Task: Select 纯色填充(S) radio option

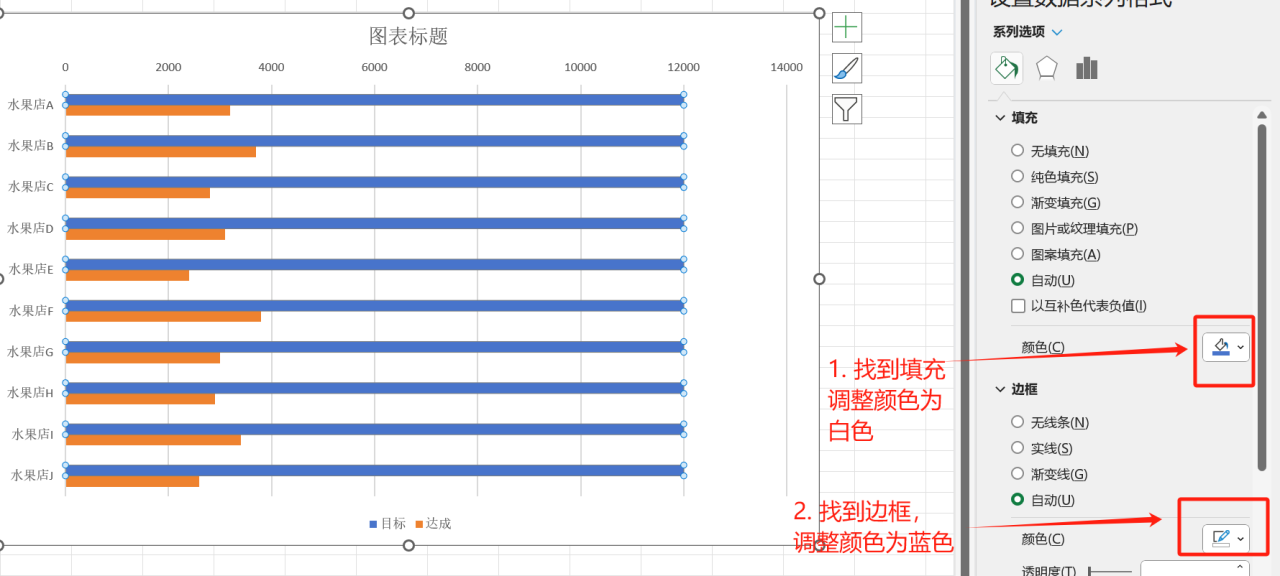Action: [x=1018, y=177]
